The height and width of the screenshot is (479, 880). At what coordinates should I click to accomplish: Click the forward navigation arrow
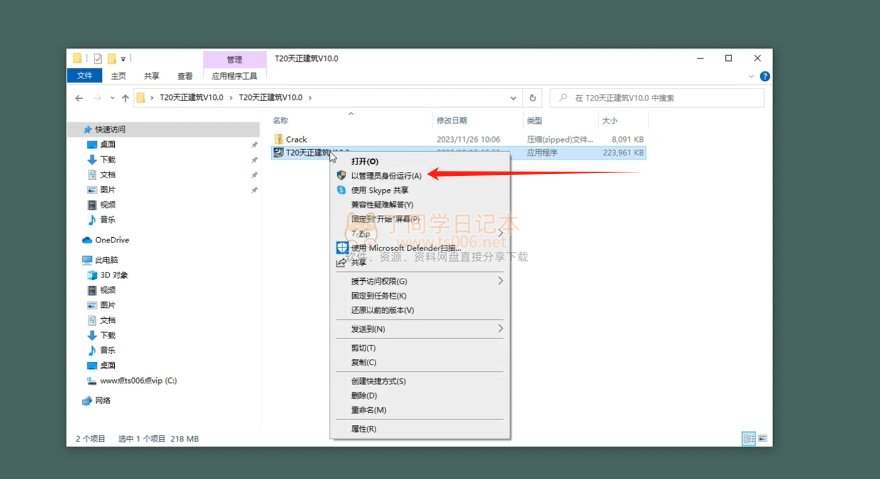[98, 98]
